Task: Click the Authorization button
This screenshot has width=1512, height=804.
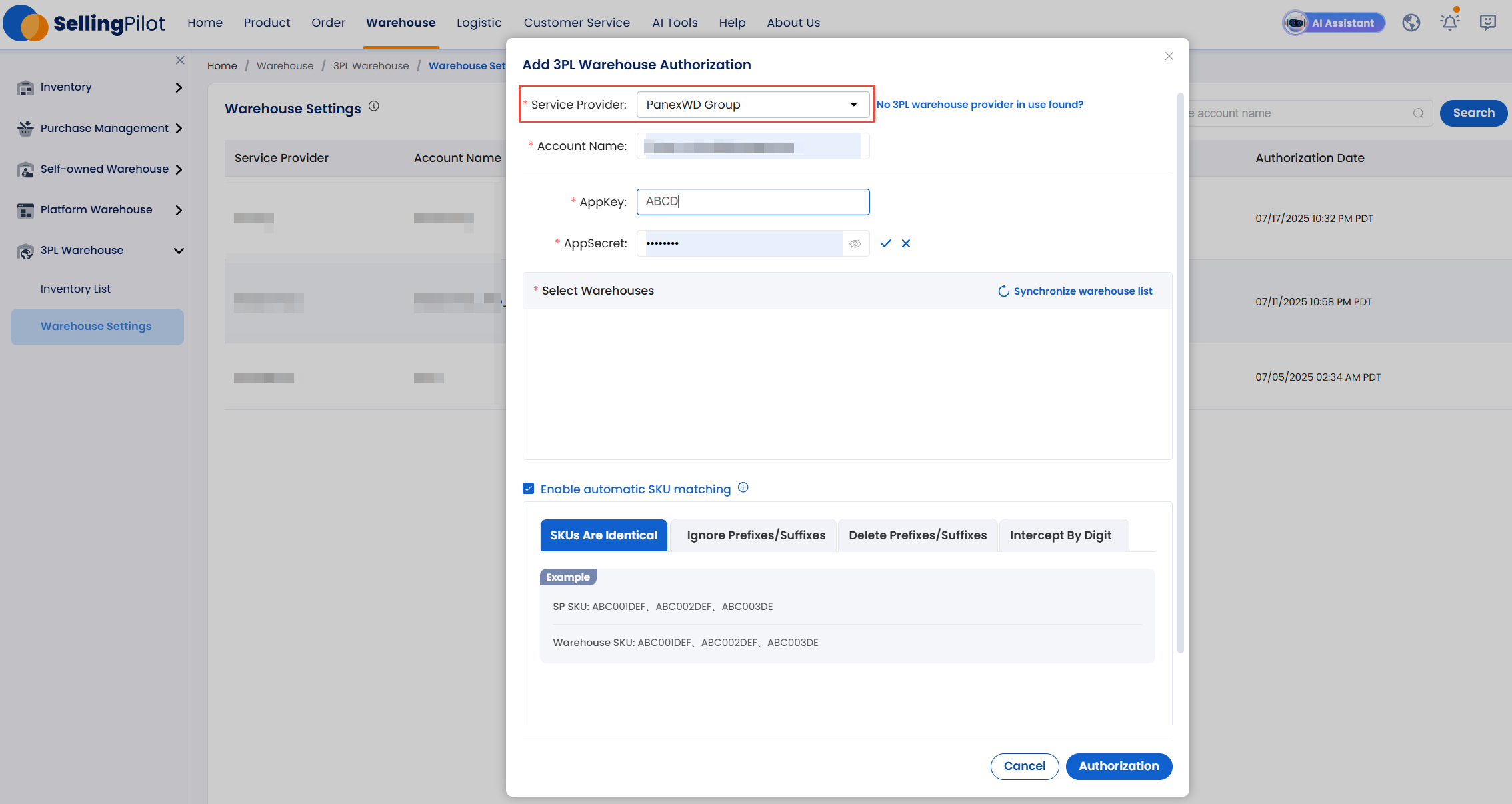Action: 1119,766
